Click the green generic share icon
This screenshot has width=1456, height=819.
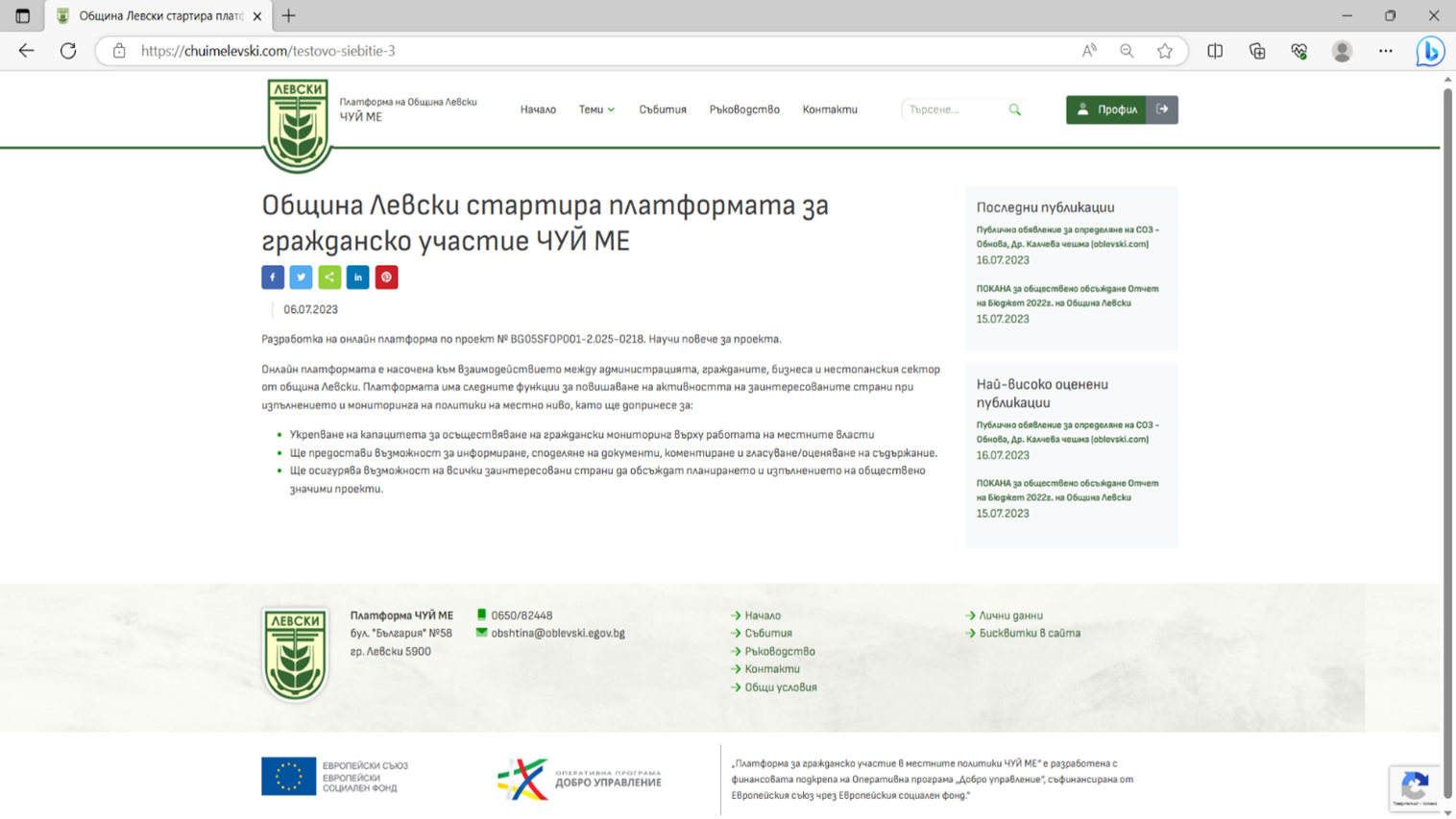[329, 277]
